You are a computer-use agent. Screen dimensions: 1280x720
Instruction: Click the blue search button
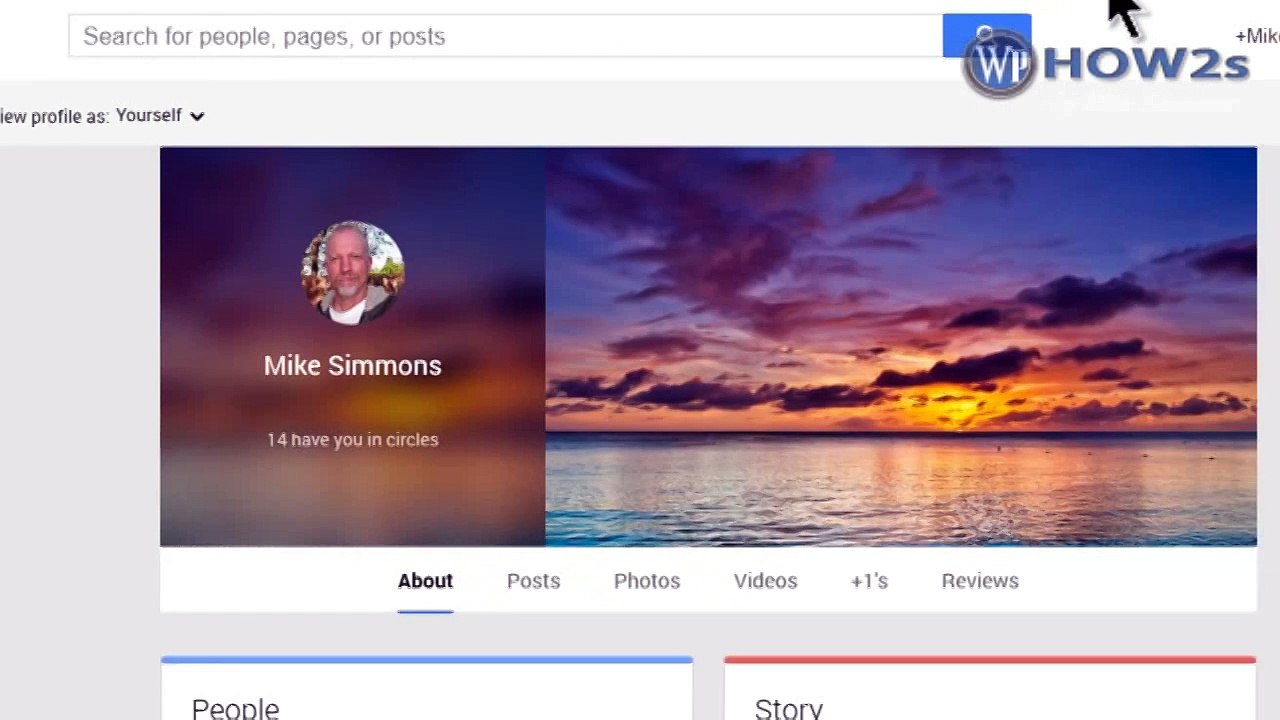[986, 36]
